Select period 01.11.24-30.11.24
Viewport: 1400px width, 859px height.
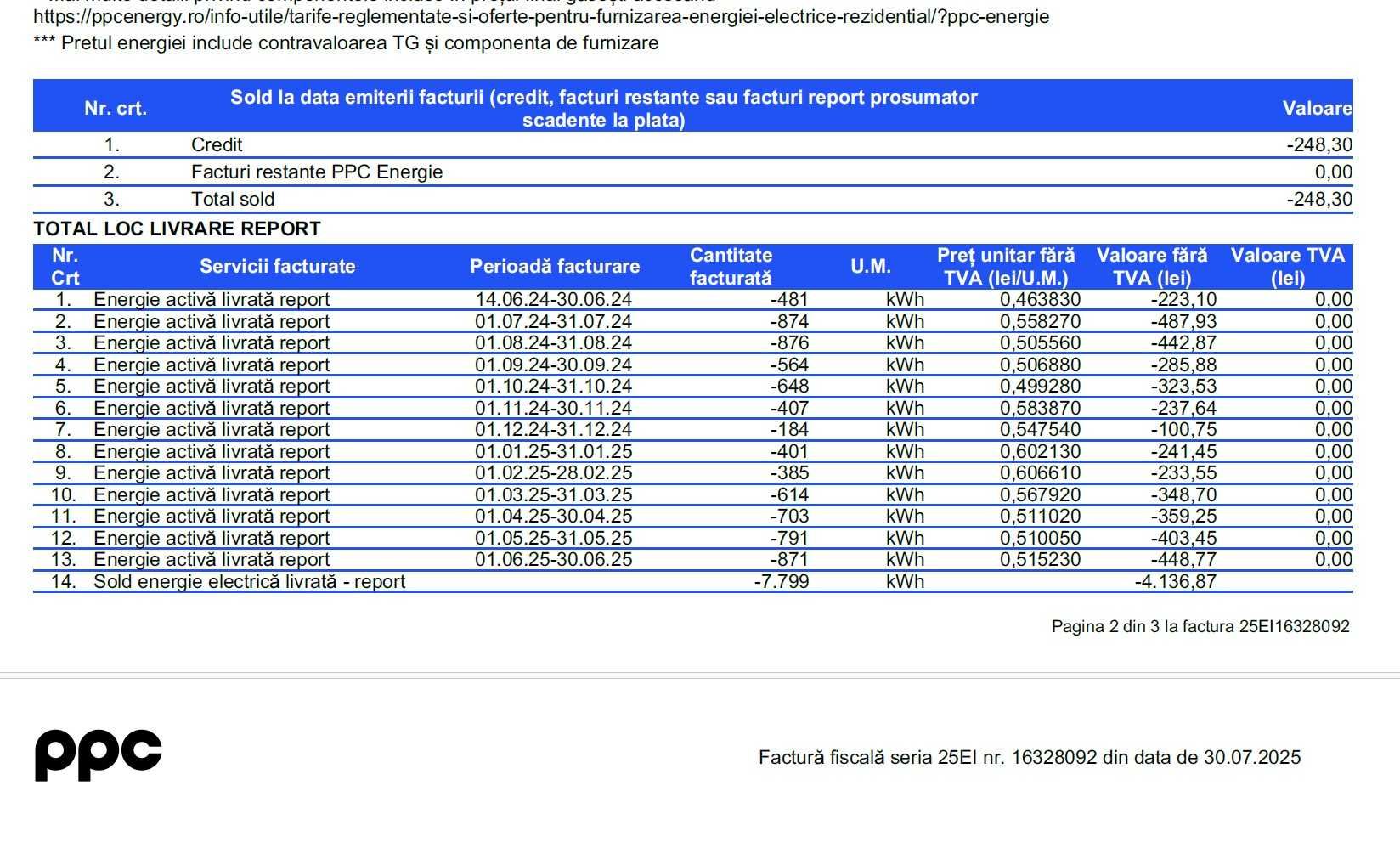(x=554, y=409)
